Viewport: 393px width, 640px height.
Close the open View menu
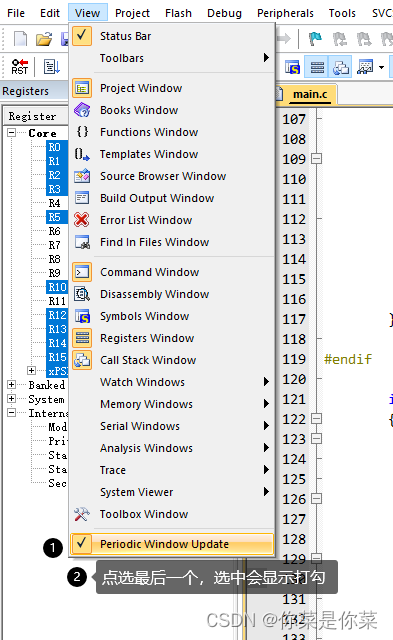point(87,13)
